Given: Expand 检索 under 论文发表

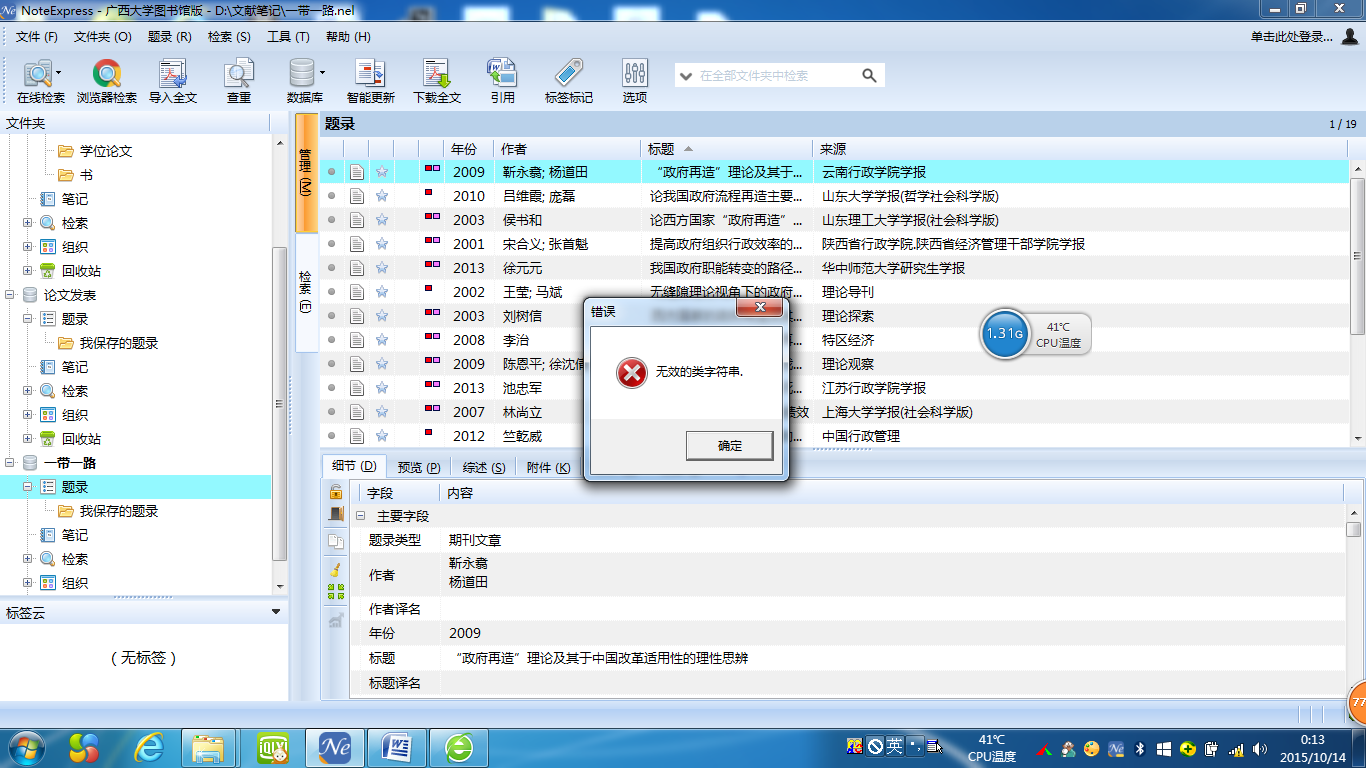Looking at the screenshot, I should click(x=28, y=391).
